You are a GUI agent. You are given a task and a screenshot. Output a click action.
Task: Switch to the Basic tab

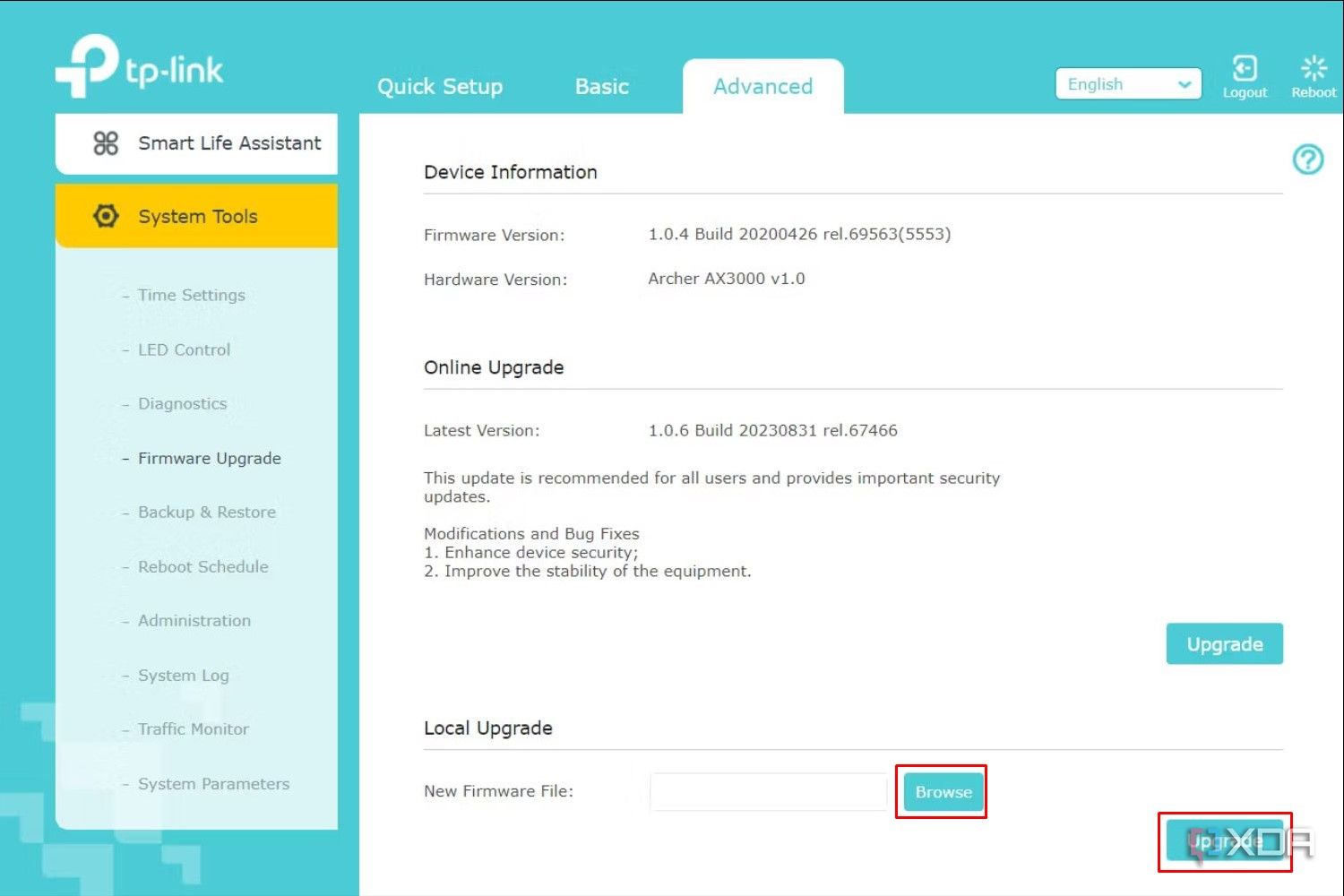[601, 86]
